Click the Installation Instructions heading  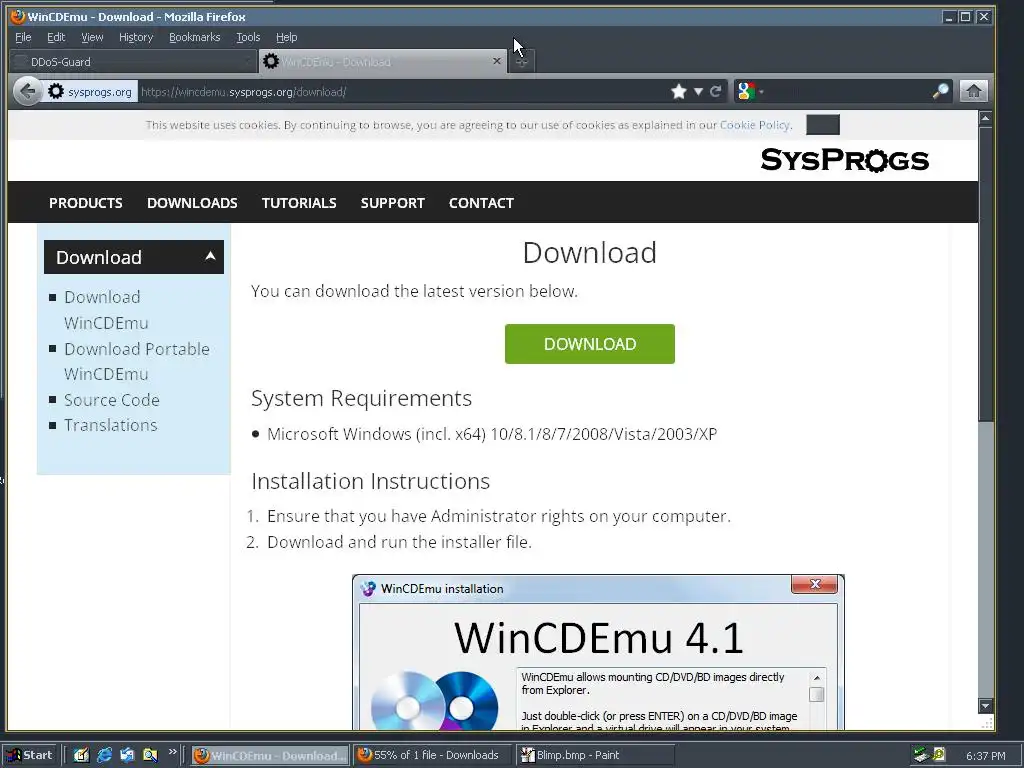[370, 481]
